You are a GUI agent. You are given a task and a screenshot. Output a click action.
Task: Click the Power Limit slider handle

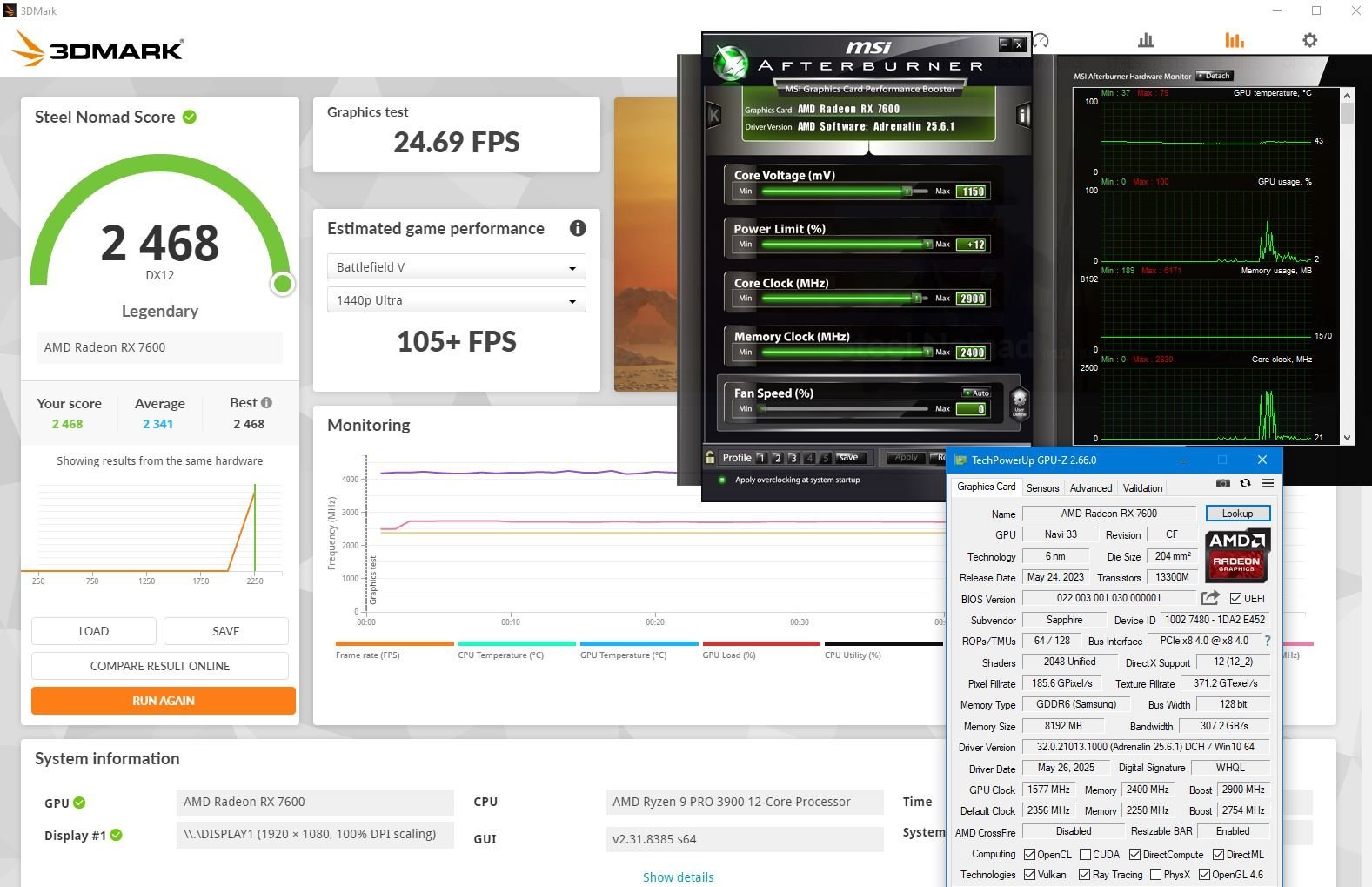pyautogui.click(x=927, y=244)
